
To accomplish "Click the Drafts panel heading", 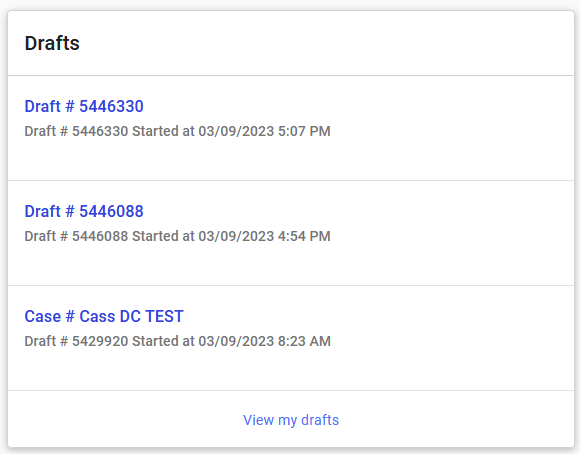I will [x=52, y=43].
